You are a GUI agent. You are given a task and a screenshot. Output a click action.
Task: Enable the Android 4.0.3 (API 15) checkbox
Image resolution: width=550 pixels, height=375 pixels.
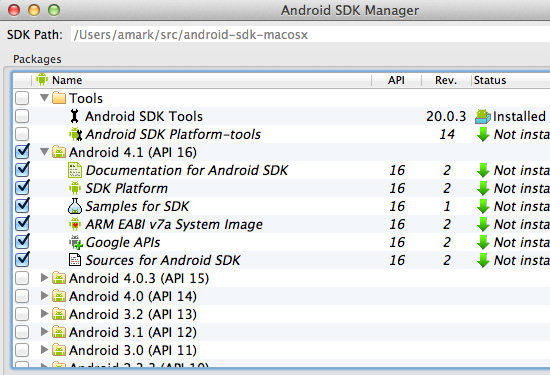(22, 278)
